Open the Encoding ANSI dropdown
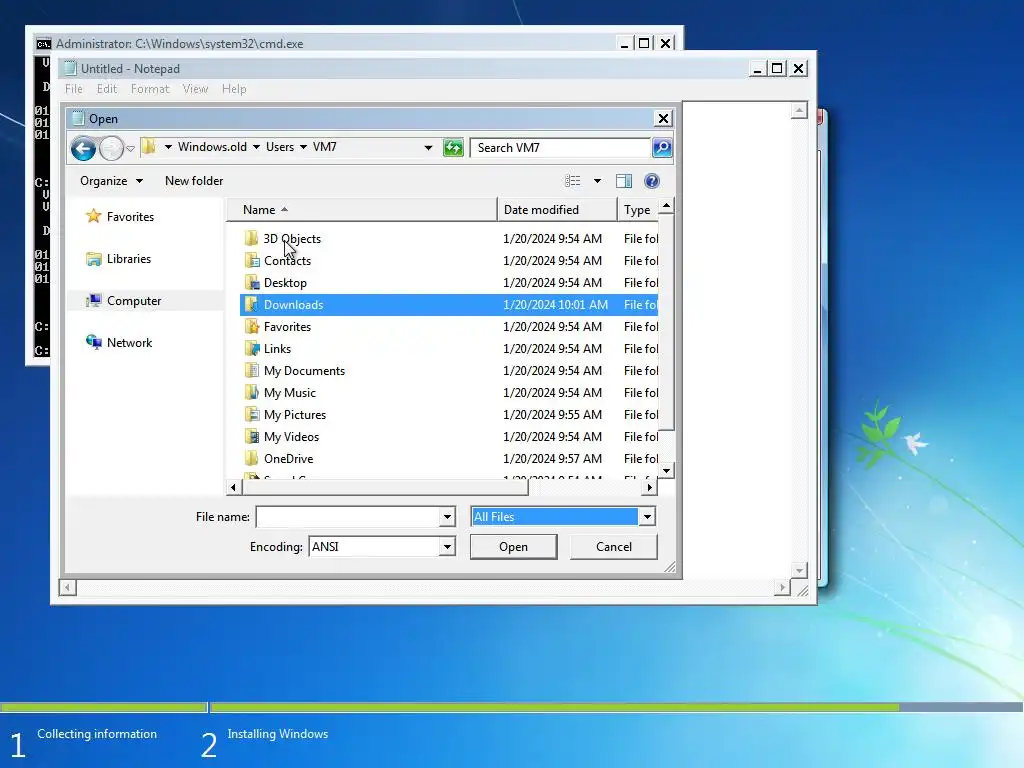Image resolution: width=1024 pixels, height=768 pixels. click(447, 547)
